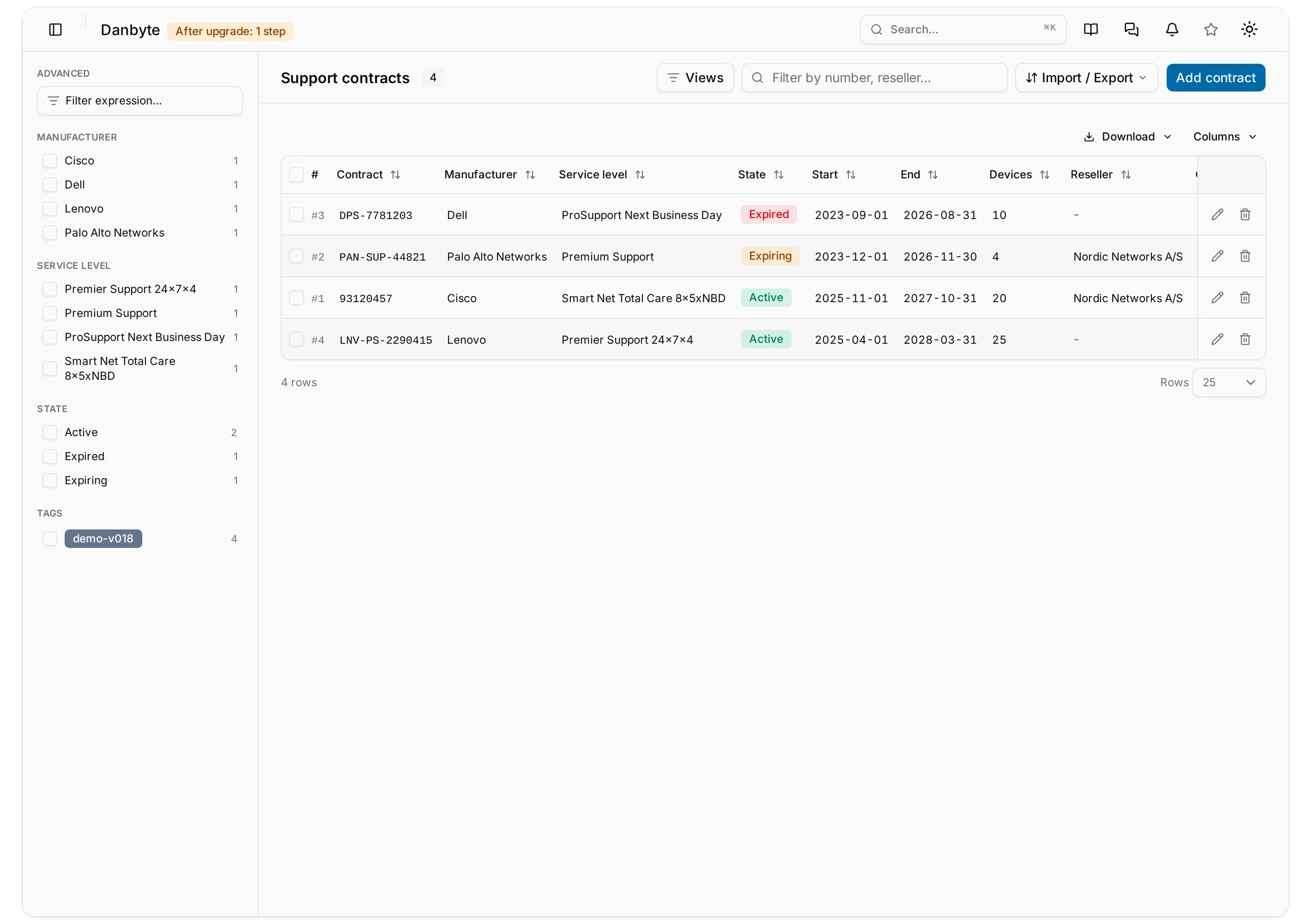Check the Premium Support service level

tap(50, 313)
